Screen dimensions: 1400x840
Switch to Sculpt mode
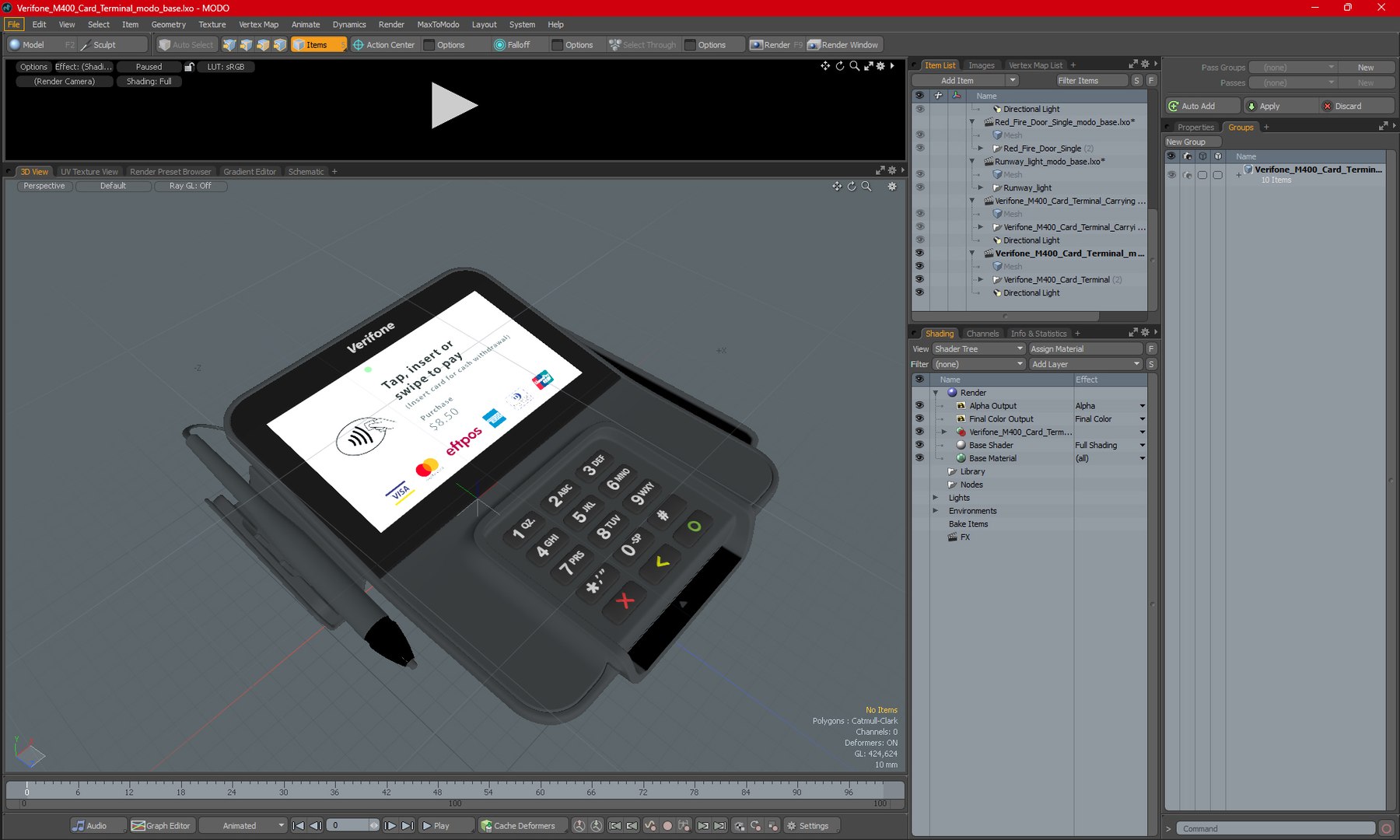coord(113,44)
